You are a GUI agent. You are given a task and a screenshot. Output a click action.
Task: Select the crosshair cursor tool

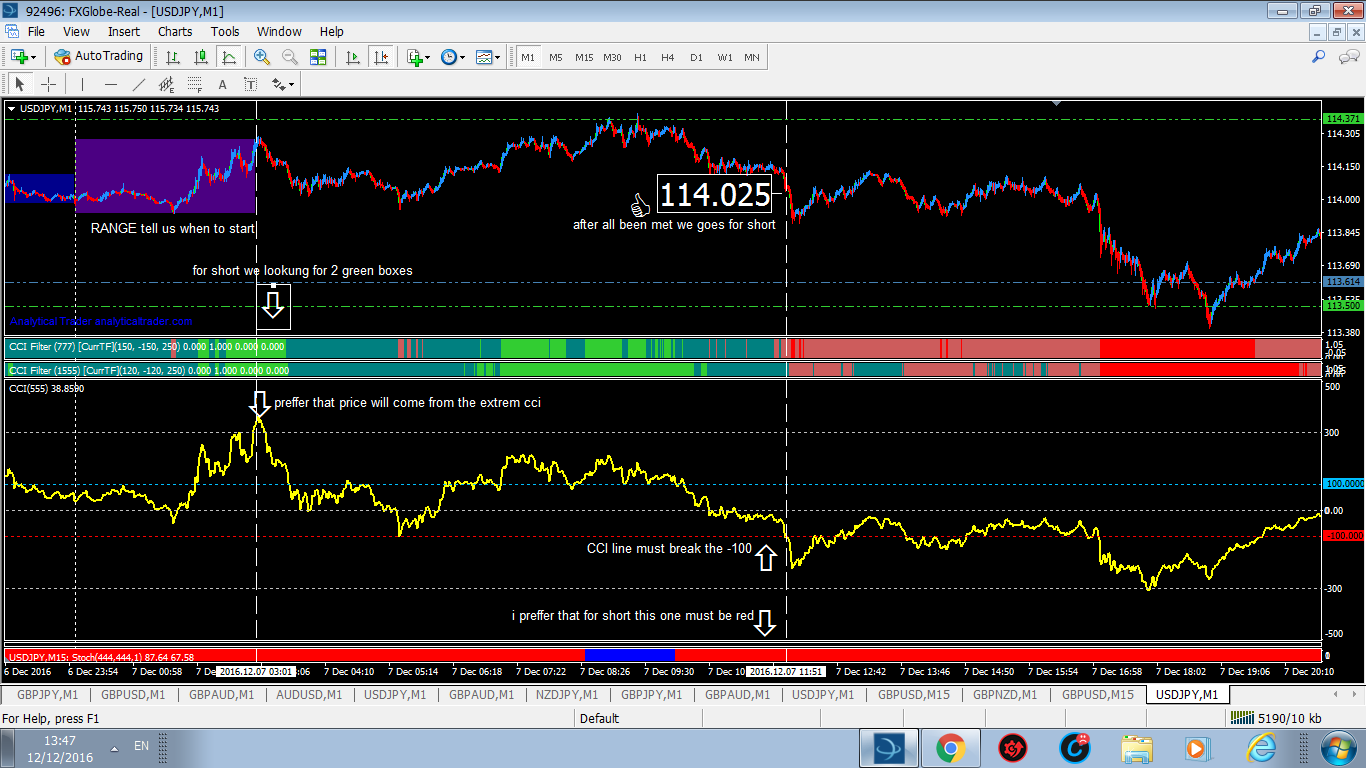[47, 84]
